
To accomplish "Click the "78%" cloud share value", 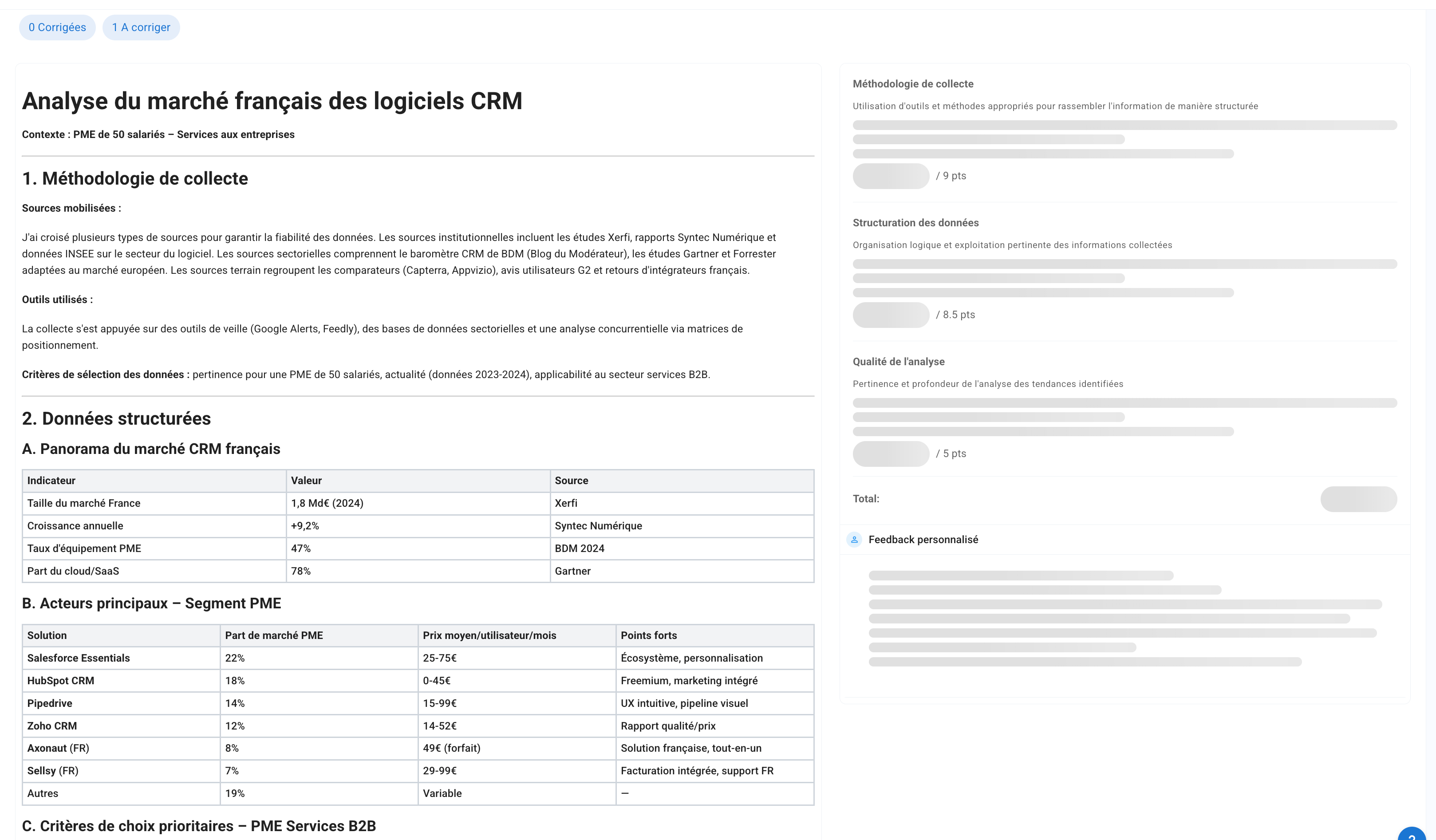I will coord(418,571).
